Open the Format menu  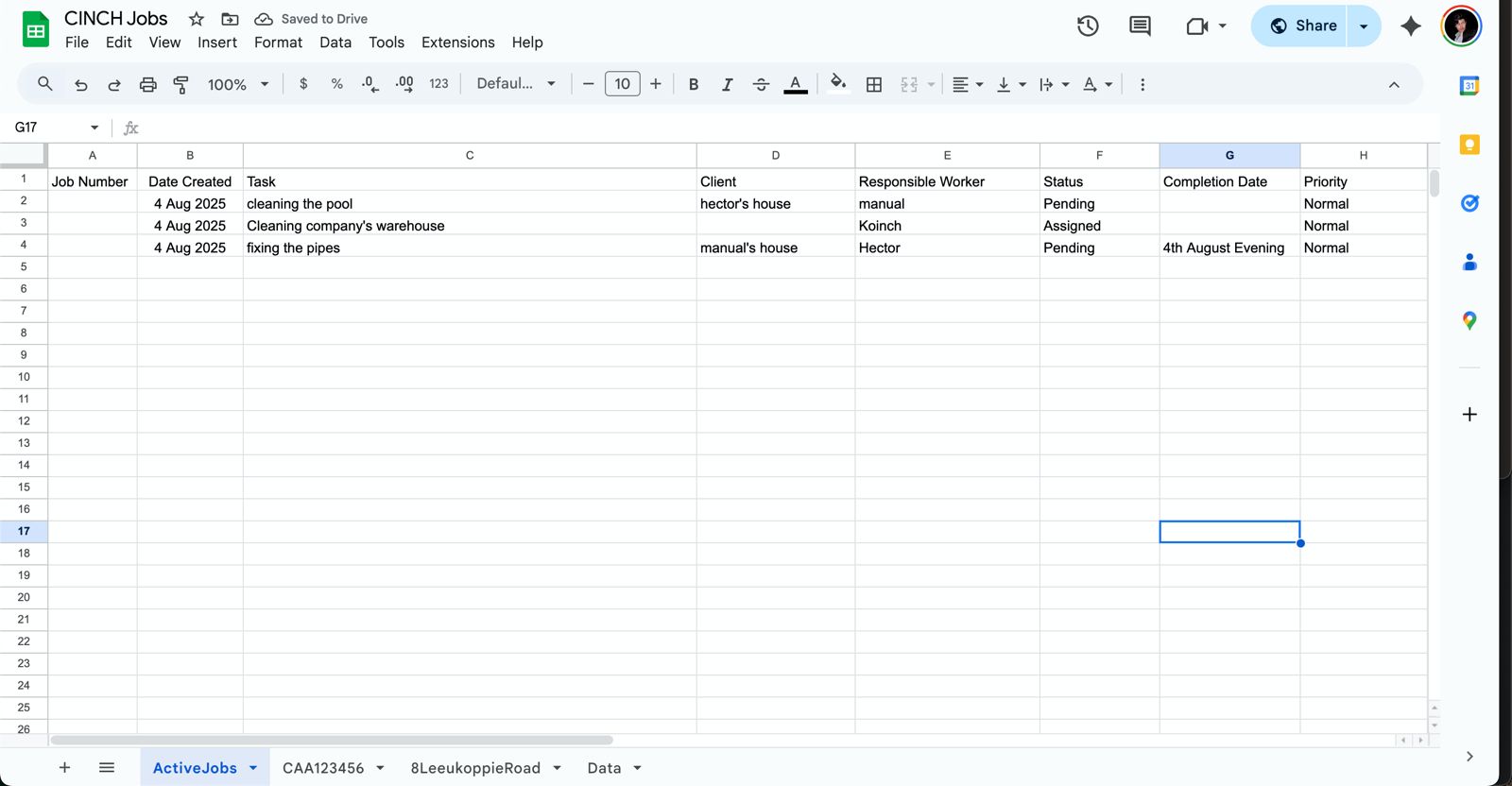click(278, 43)
